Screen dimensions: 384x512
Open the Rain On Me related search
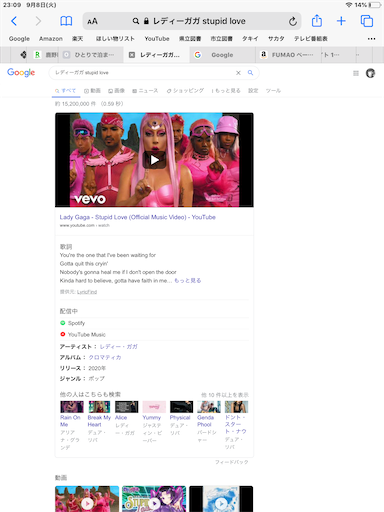tap(71, 425)
